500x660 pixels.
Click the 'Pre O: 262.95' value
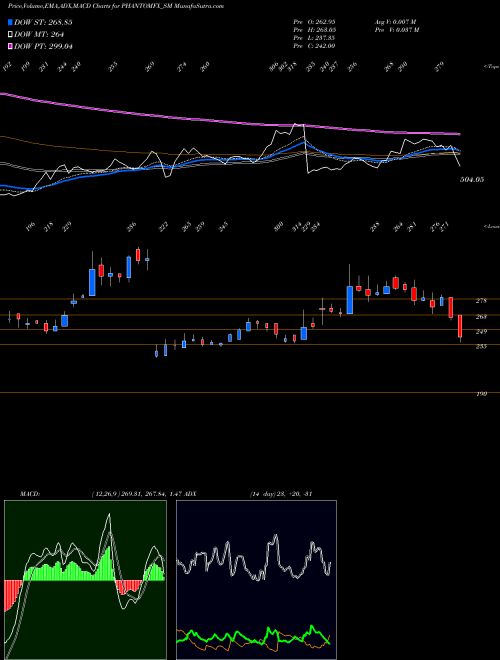(314, 21)
